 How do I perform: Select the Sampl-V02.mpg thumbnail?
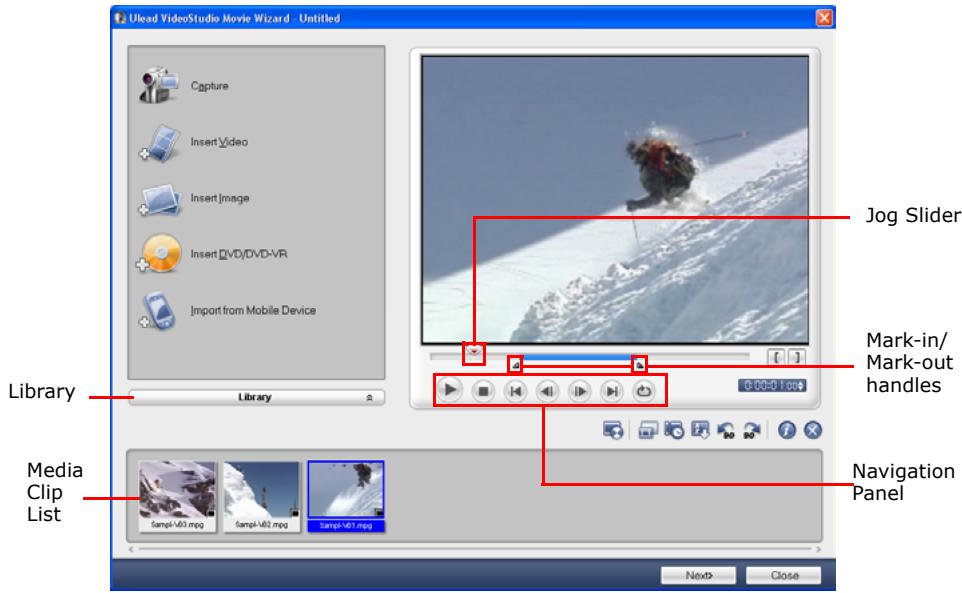click(x=262, y=495)
